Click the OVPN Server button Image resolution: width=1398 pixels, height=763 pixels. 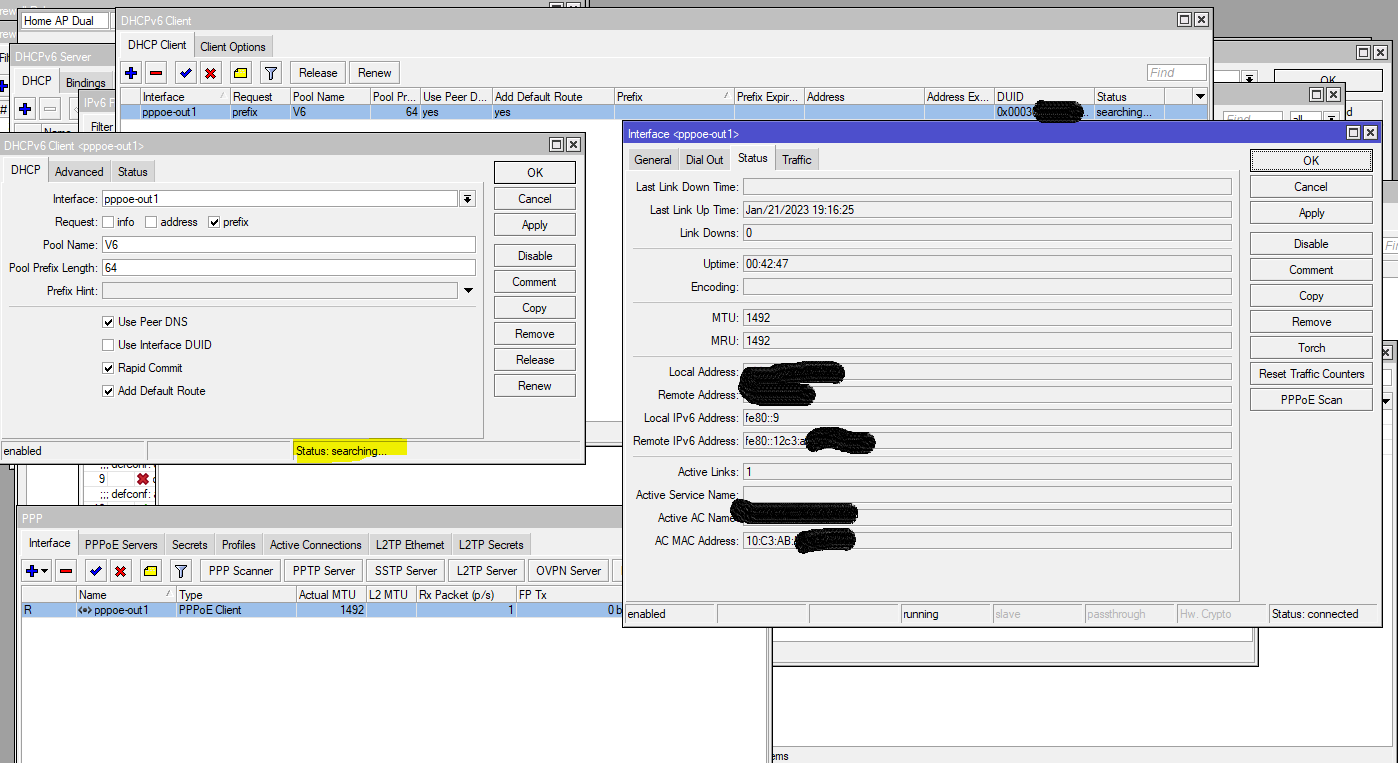point(569,571)
